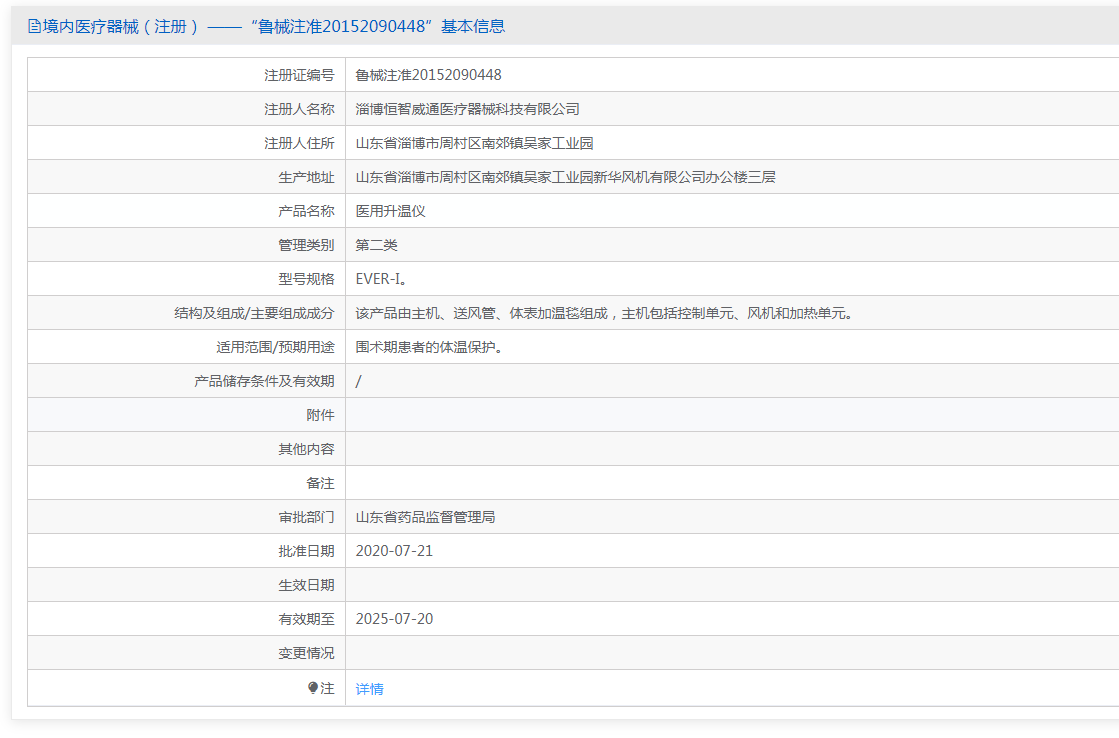Select the 变更情况 label
Screen dimensions: 1119x738
pyautogui.click(x=306, y=653)
